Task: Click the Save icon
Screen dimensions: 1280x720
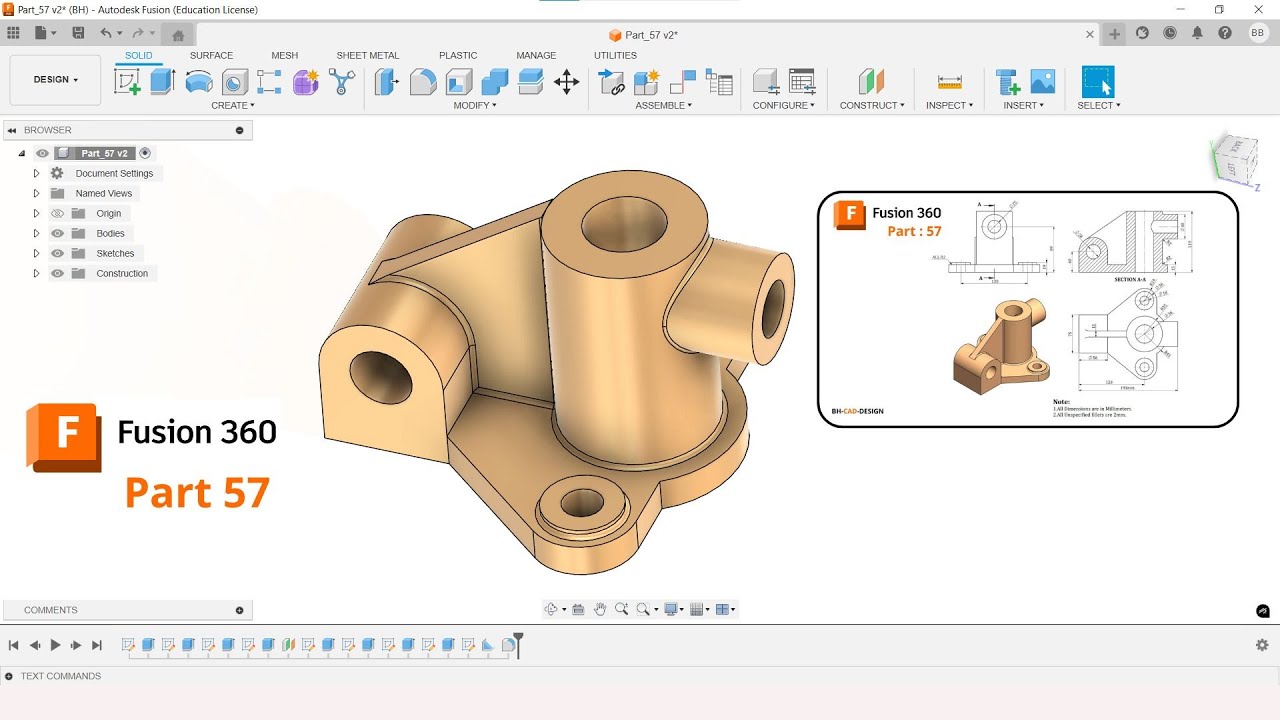Action: (78, 33)
